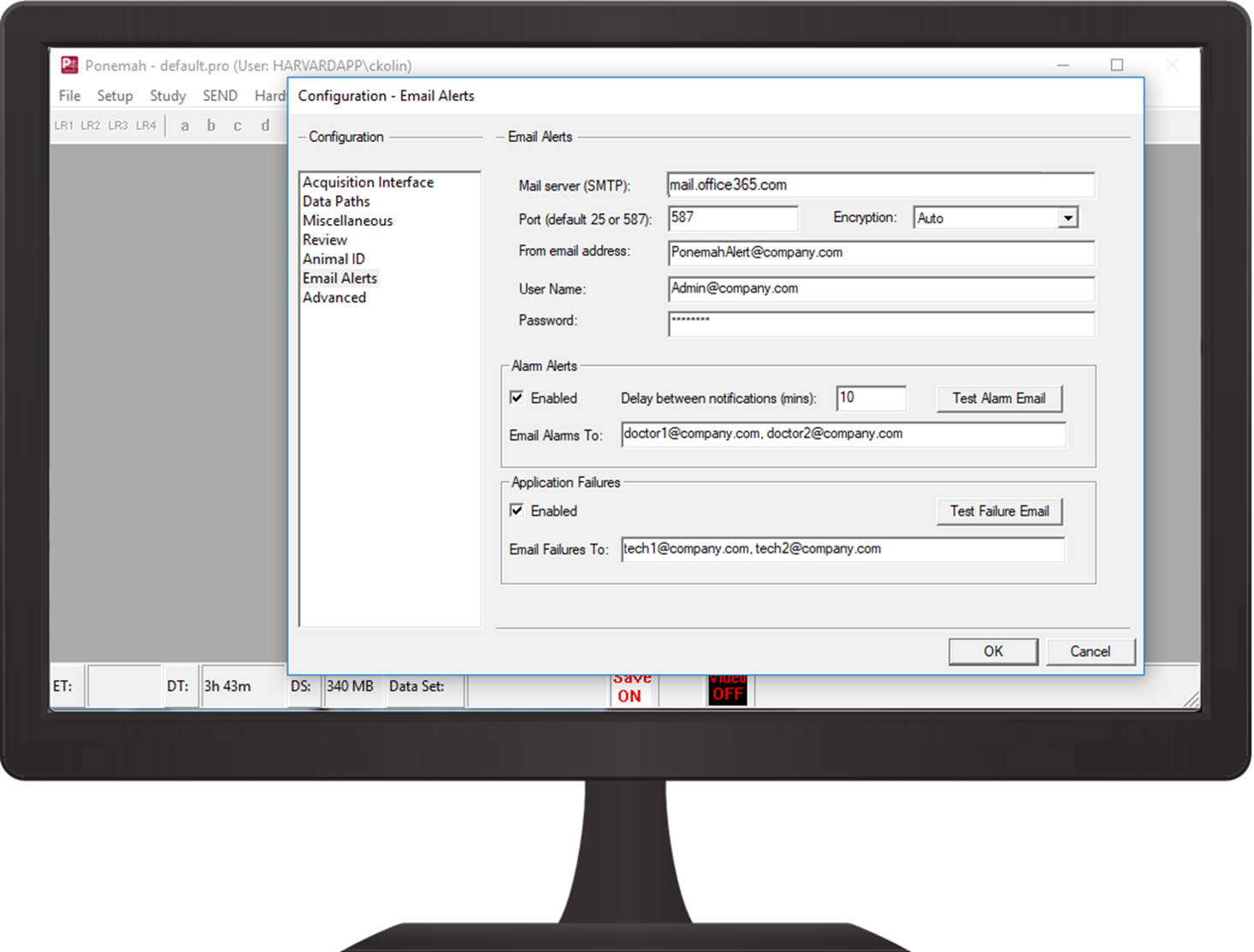The image size is (1254, 952).
Task: Select the LR2 toolbar button
Action: click(x=91, y=126)
